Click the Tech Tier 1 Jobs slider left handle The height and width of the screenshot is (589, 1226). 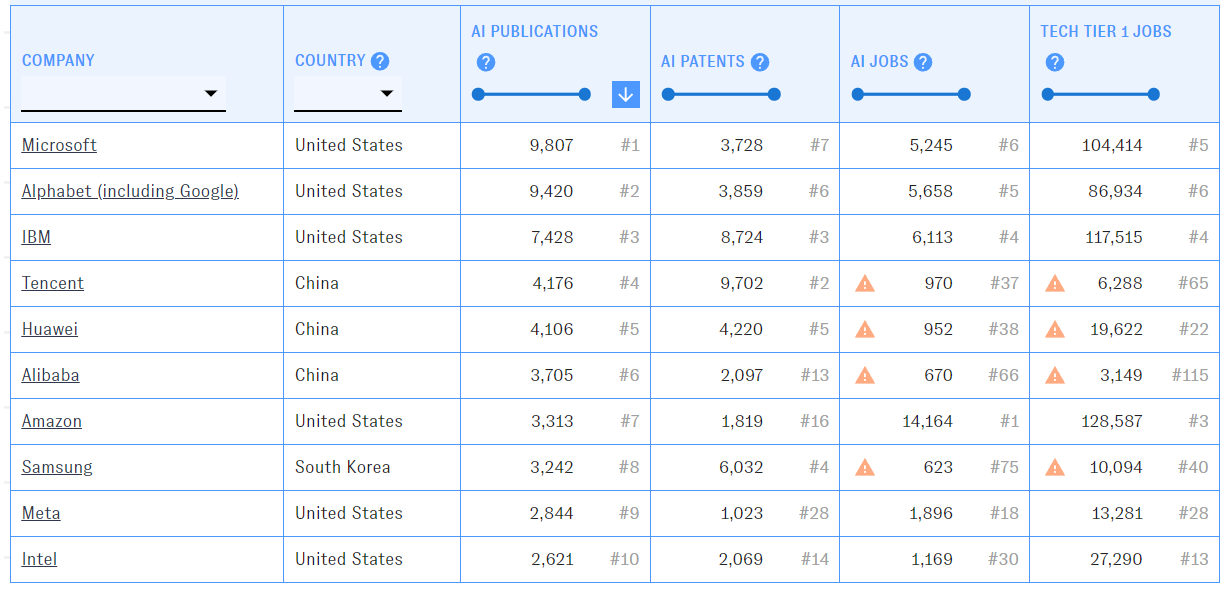1048,95
